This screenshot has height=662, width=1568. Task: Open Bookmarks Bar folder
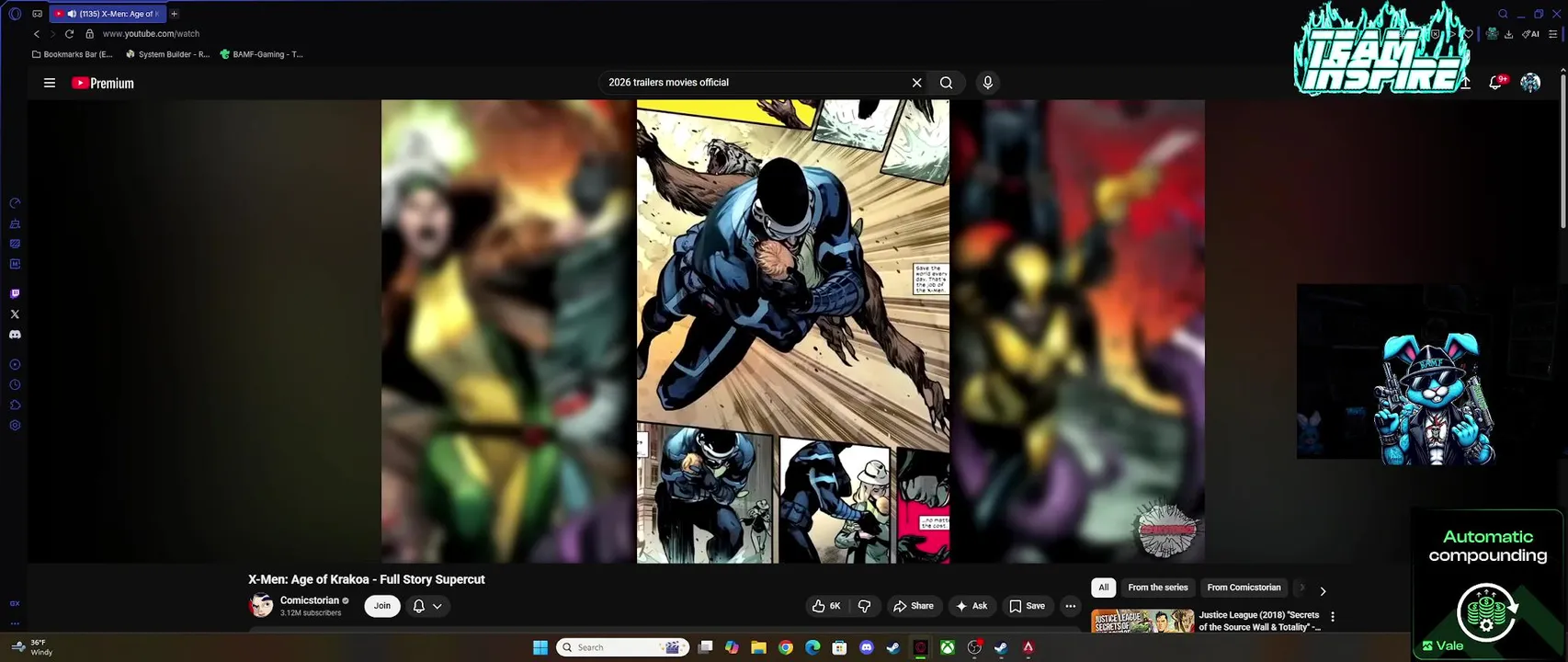coord(72,54)
